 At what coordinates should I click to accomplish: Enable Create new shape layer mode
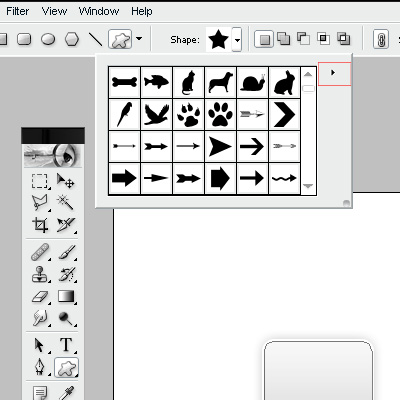(x=264, y=39)
